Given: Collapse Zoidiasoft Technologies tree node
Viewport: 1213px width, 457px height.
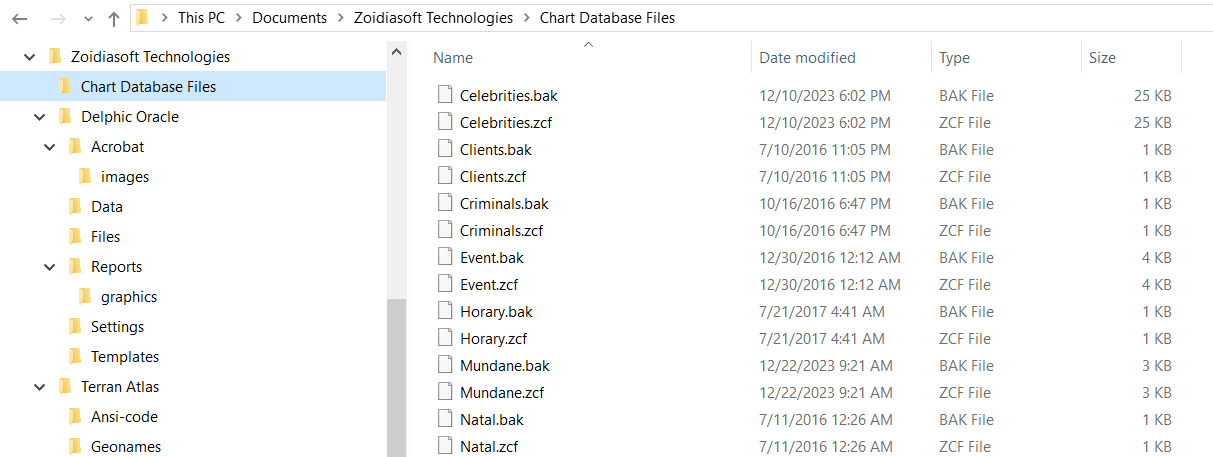Looking at the screenshot, I should [28, 57].
